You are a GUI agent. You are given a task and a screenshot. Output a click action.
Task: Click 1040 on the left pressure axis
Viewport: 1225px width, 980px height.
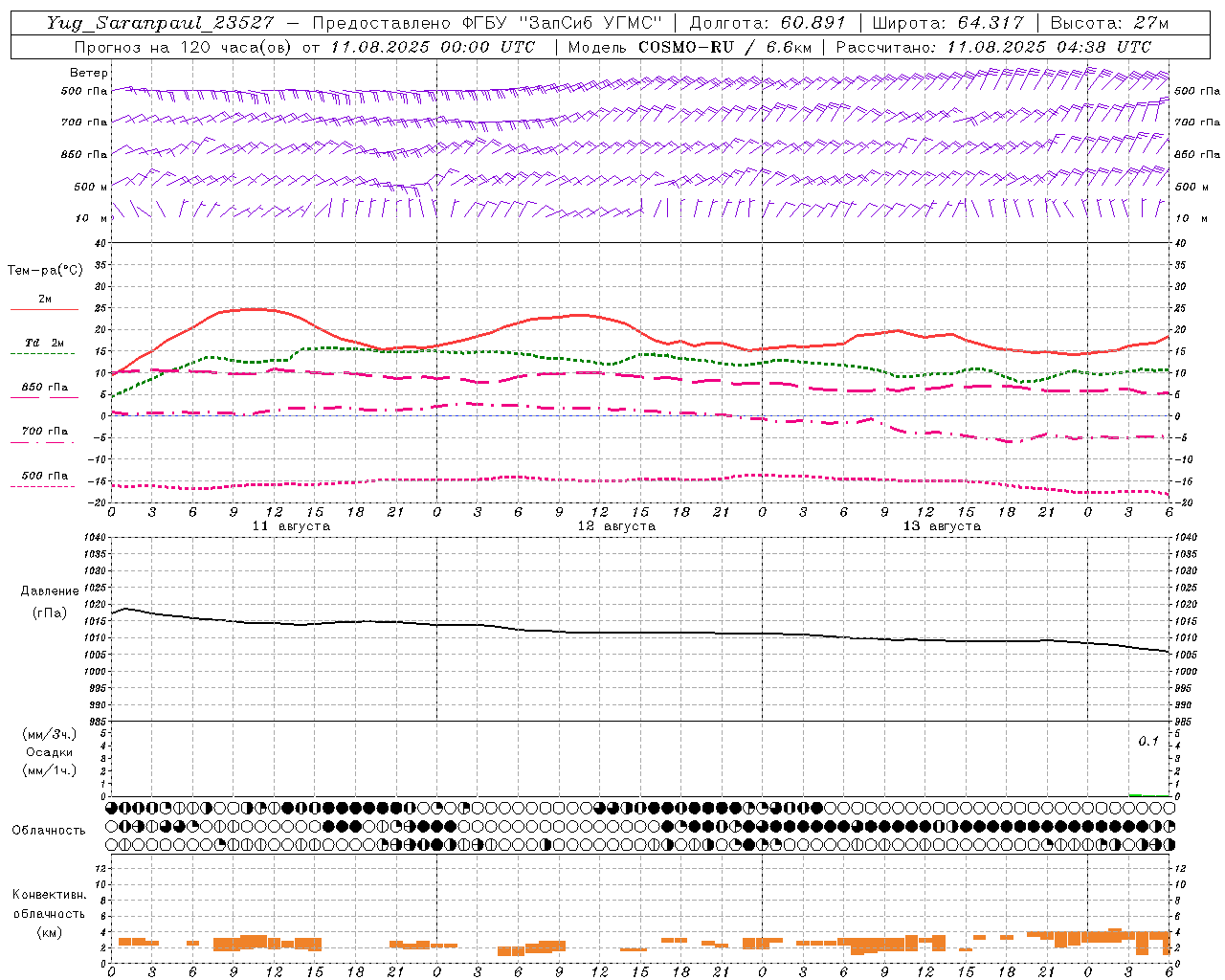(x=96, y=537)
